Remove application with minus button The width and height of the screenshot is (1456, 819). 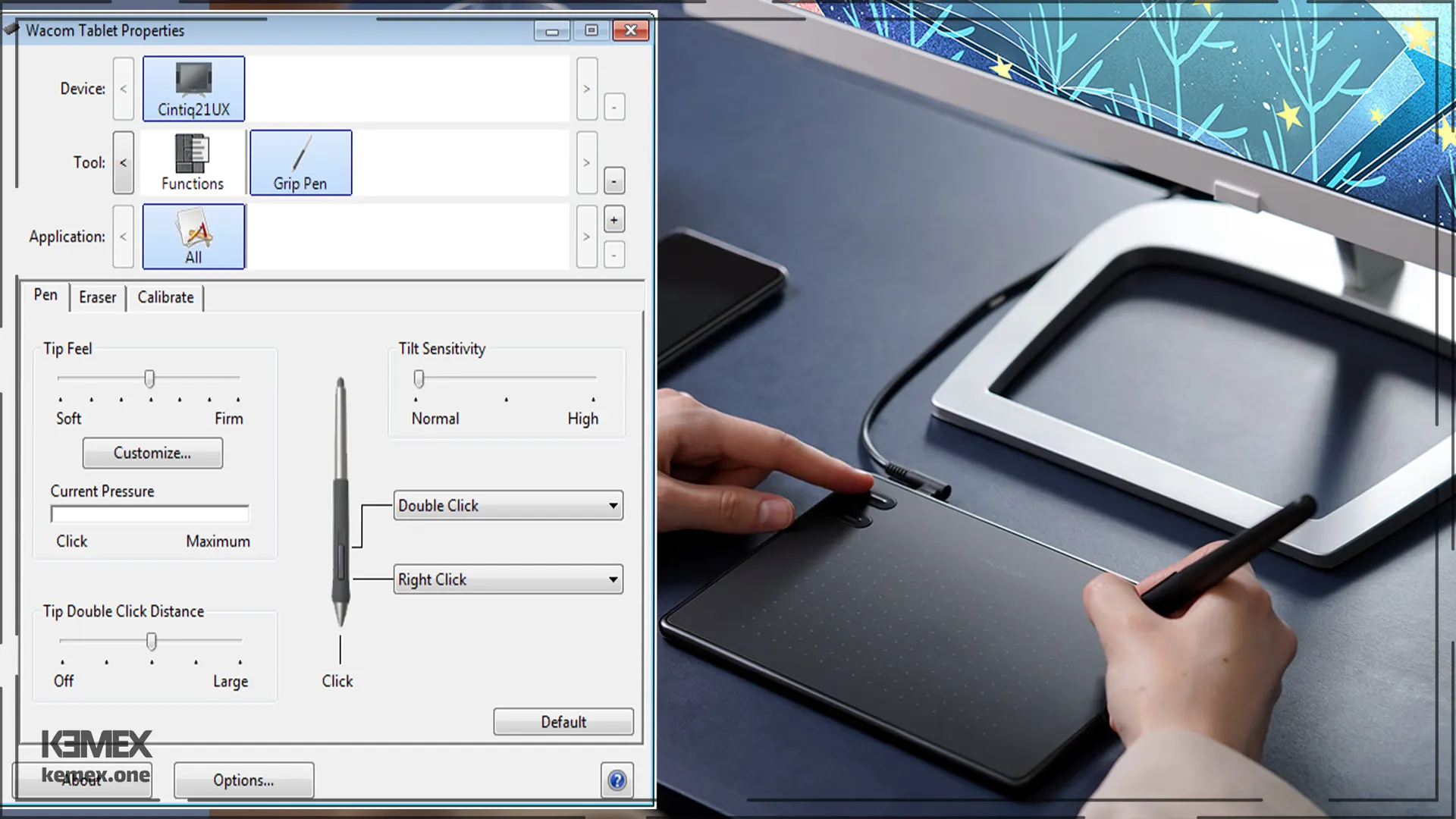(614, 255)
